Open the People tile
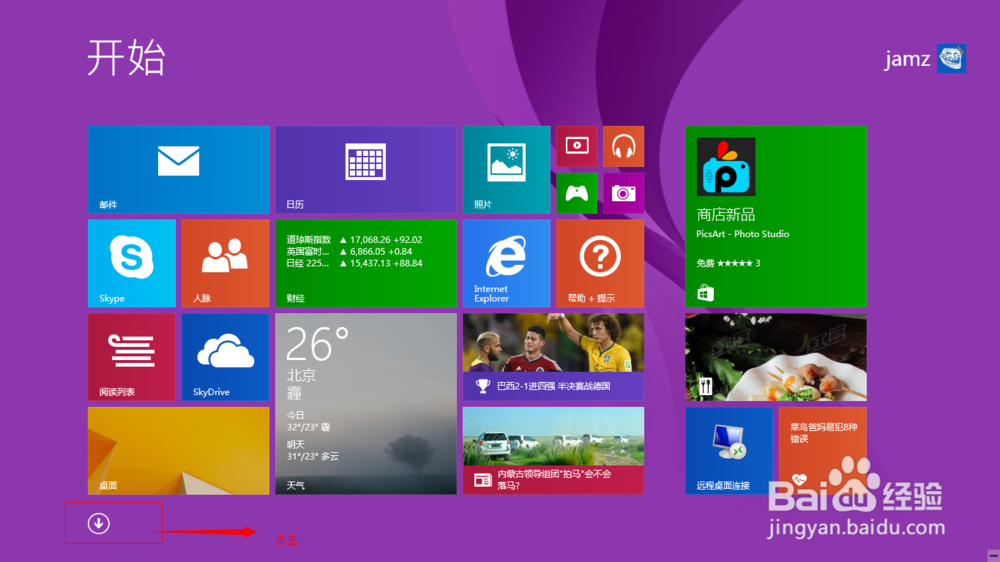The image size is (1000, 562). [x=225, y=263]
